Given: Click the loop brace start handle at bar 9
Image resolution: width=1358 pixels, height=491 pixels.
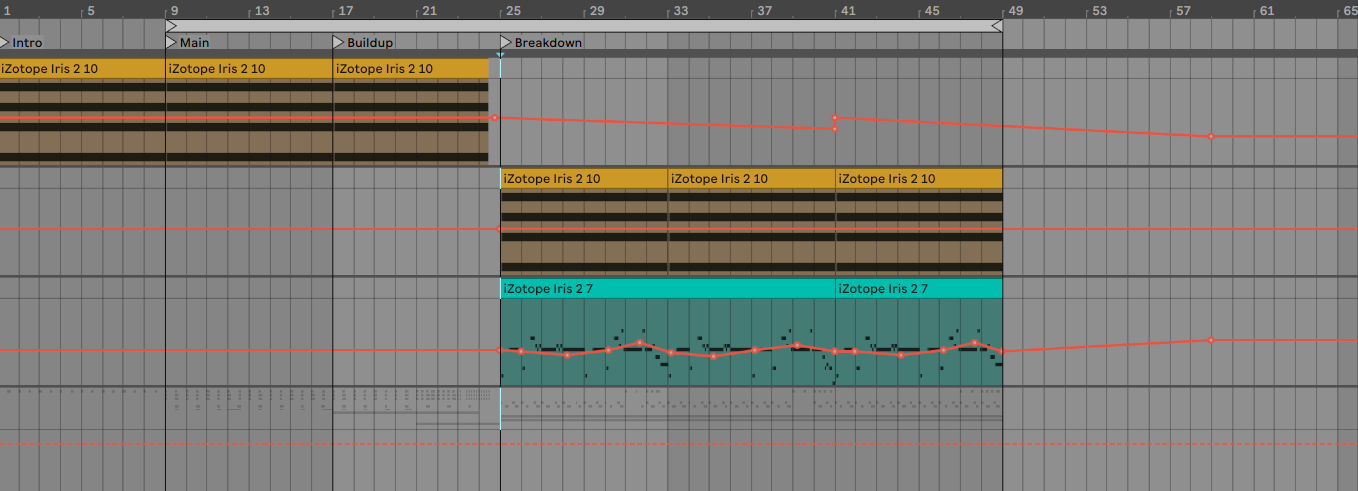Looking at the screenshot, I should click(x=171, y=26).
